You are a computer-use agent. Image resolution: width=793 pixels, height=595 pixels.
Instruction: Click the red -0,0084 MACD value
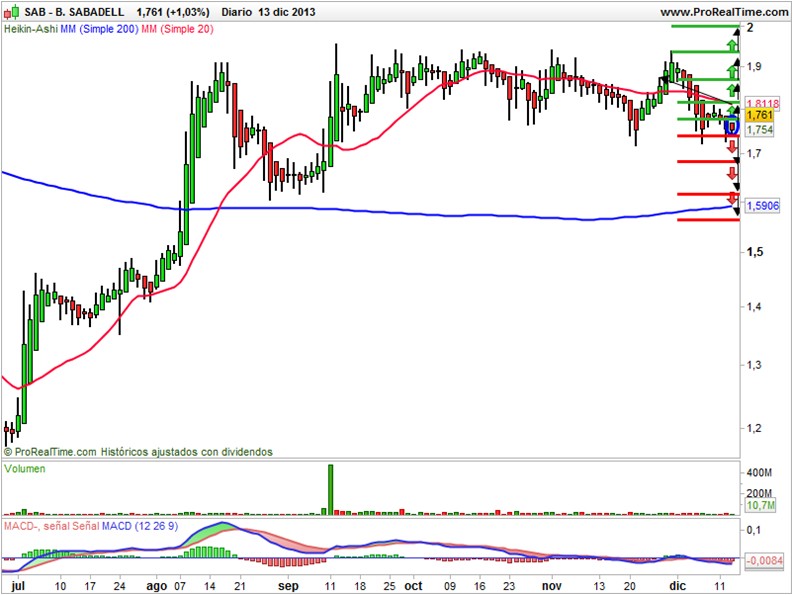tap(764, 561)
